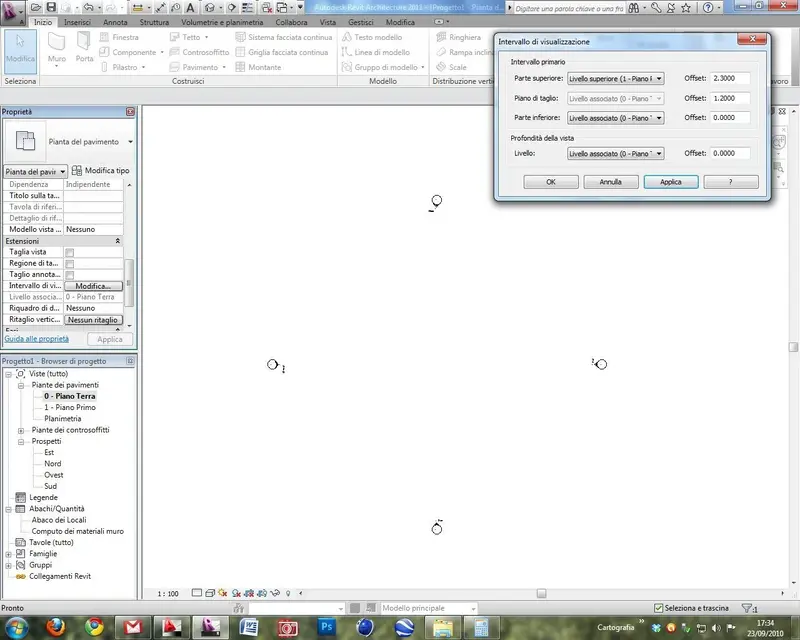Select the Controsoffitto ceiling tool
This screenshot has height=640, width=800.
click(x=199, y=52)
